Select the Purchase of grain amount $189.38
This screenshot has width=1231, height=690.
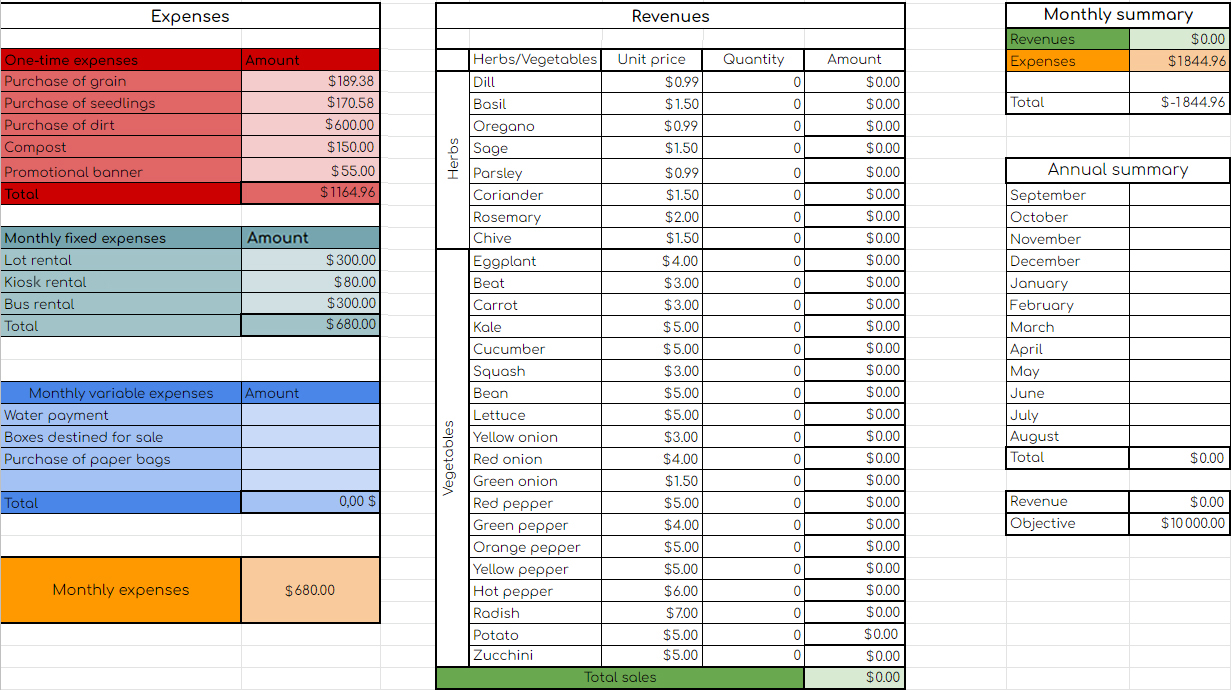[310, 81]
